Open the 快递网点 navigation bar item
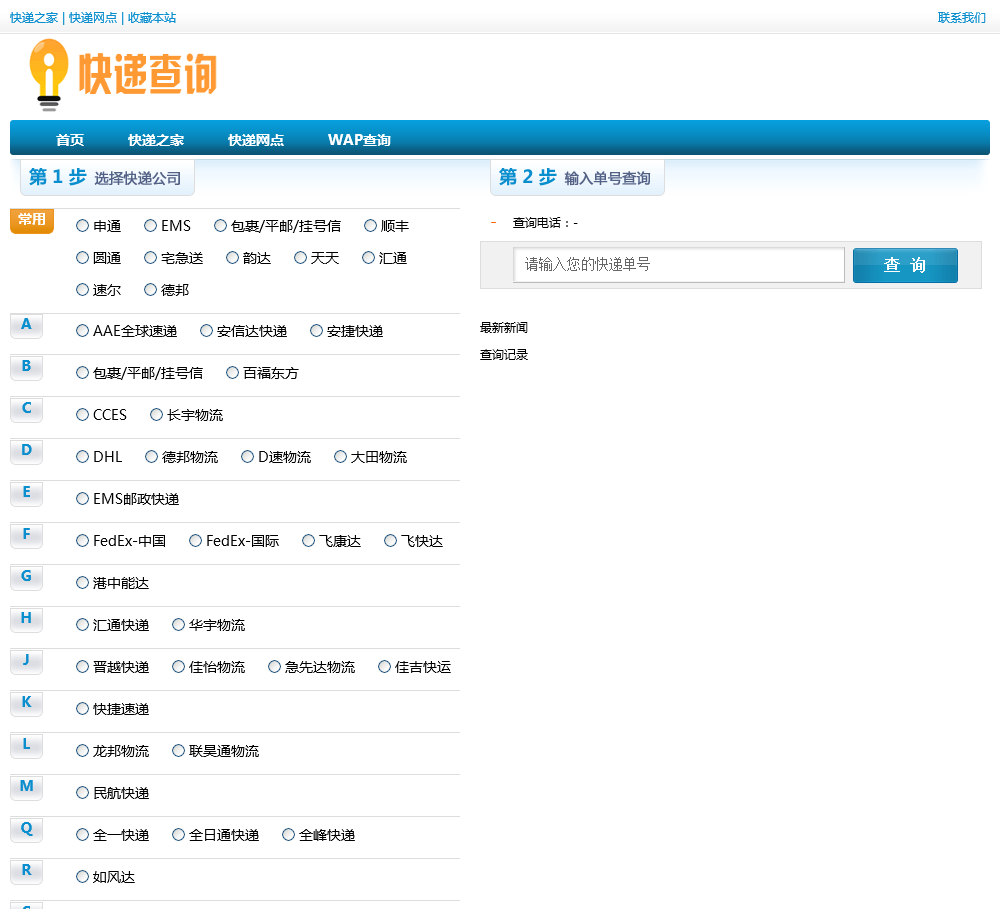 256,140
